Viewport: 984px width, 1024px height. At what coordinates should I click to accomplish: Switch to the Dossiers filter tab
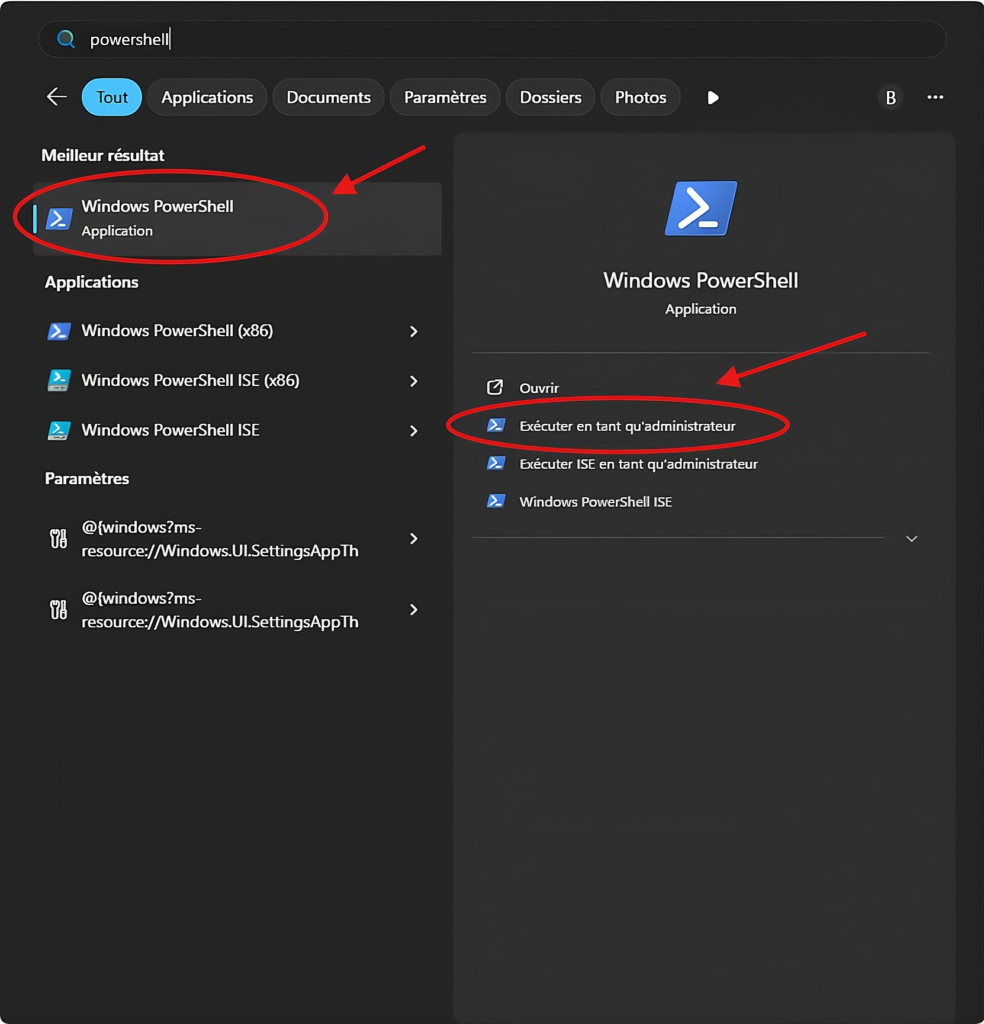550,97
